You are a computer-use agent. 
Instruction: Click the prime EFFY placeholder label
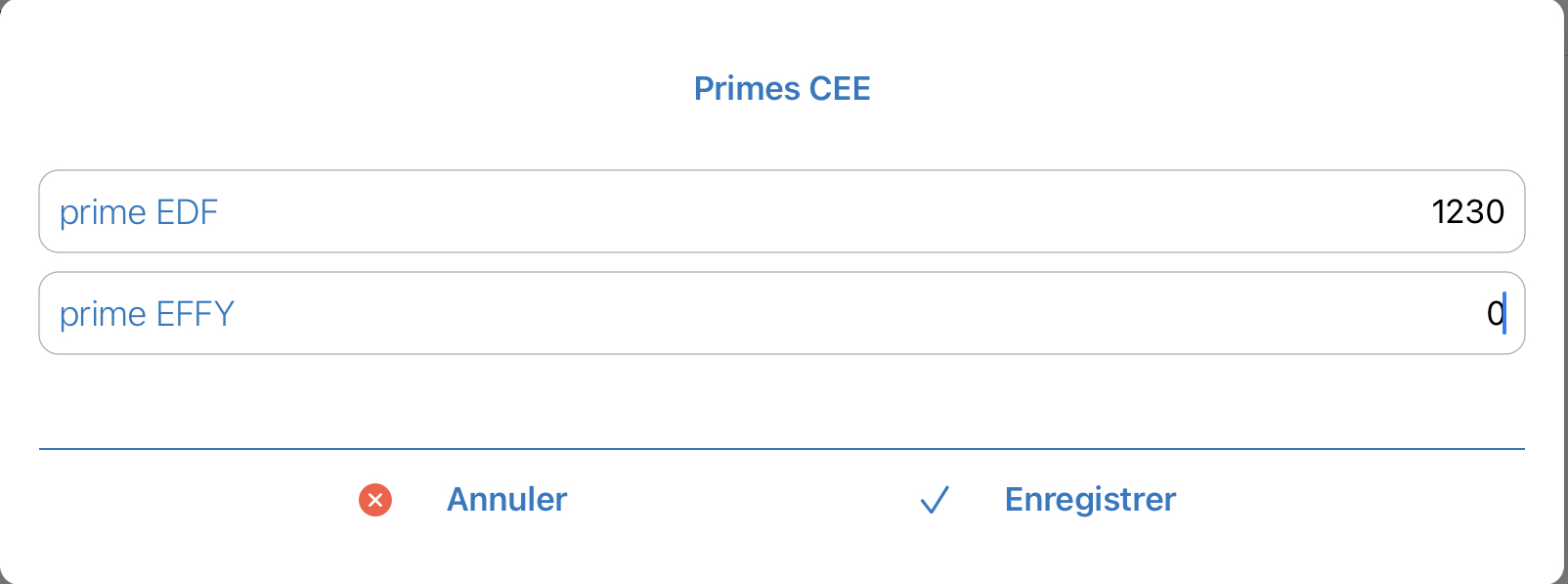pos(147,314)
